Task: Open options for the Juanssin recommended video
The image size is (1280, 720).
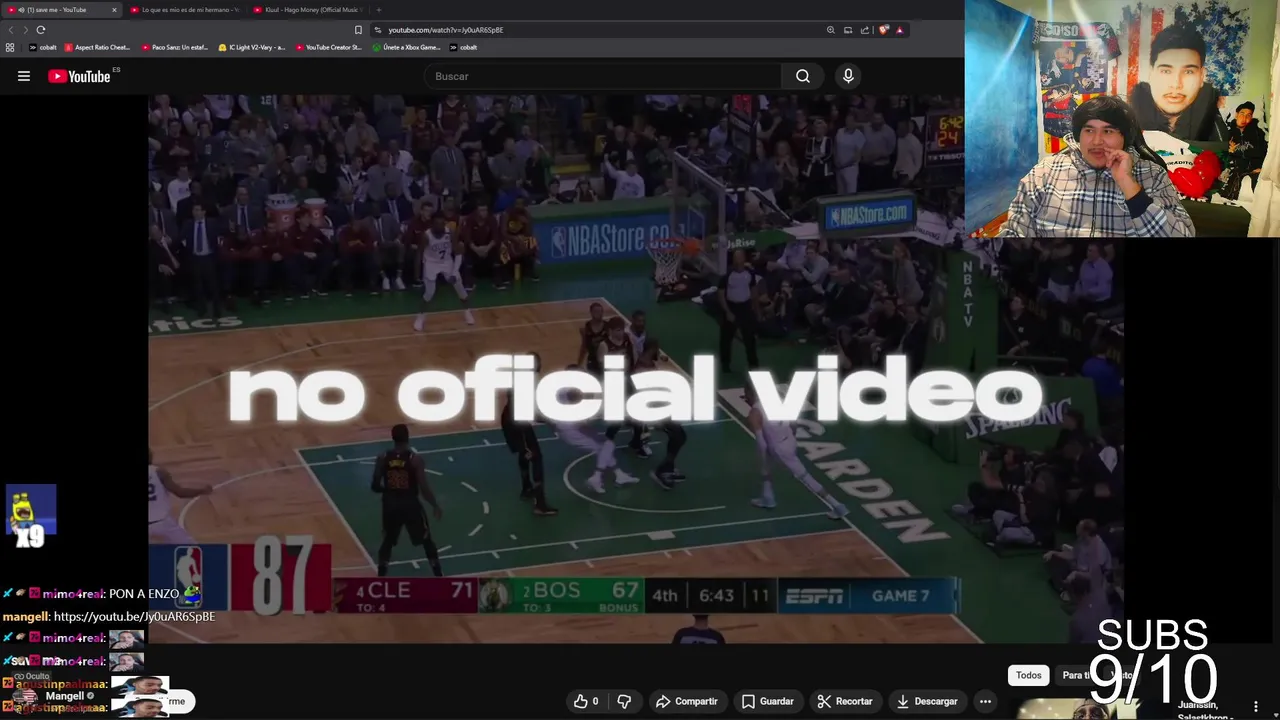Action: [x=1256, y=706]
